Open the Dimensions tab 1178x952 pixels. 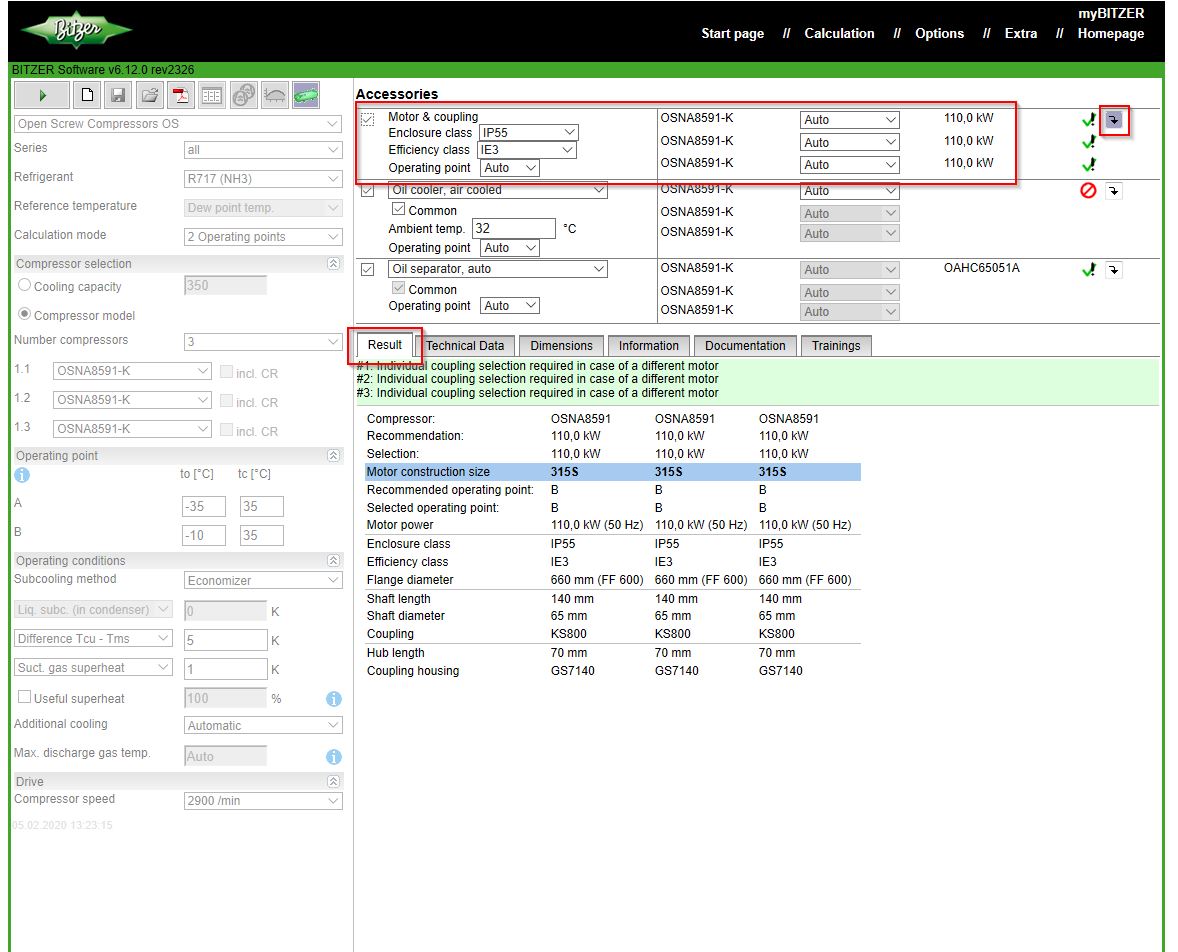(x=561, y=346)
